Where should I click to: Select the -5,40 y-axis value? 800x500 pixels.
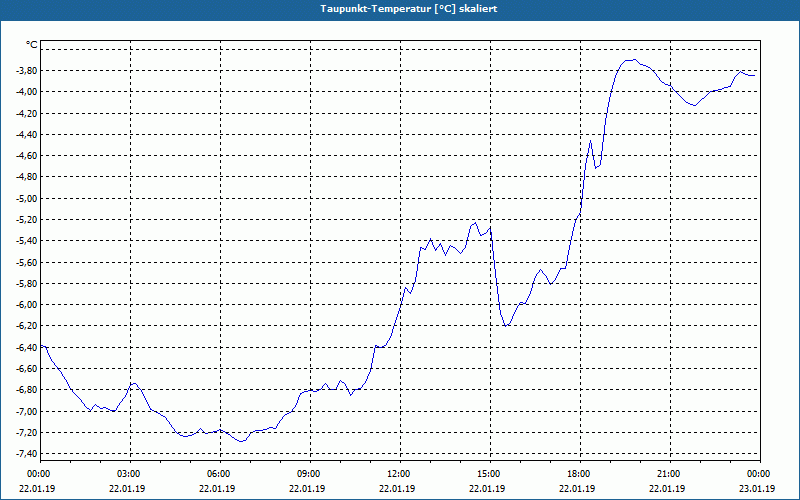pos(27,241)
